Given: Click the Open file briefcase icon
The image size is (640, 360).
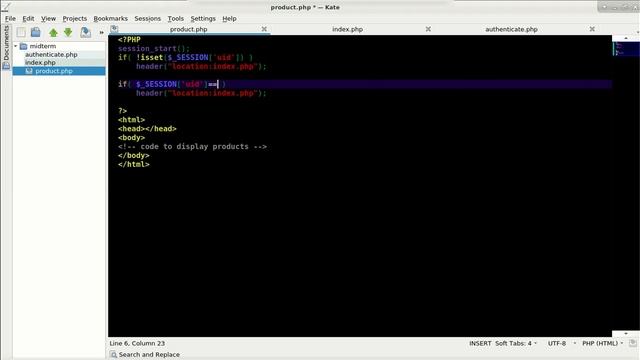Looking at the screenshot, I should (36, 32).
